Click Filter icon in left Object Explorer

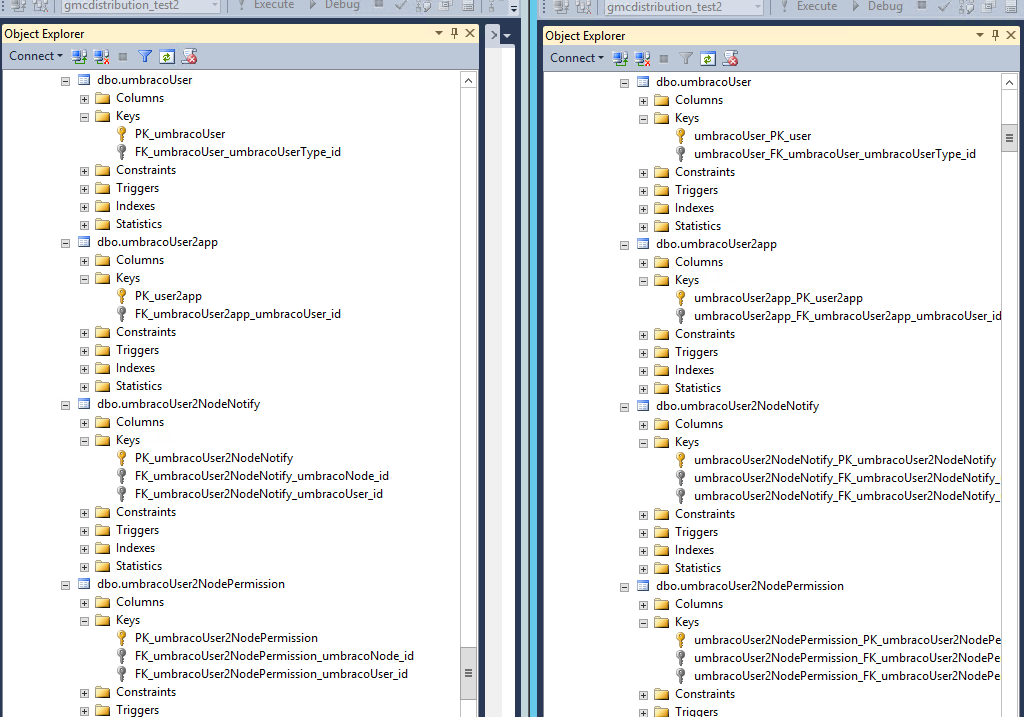pos(145,57)
